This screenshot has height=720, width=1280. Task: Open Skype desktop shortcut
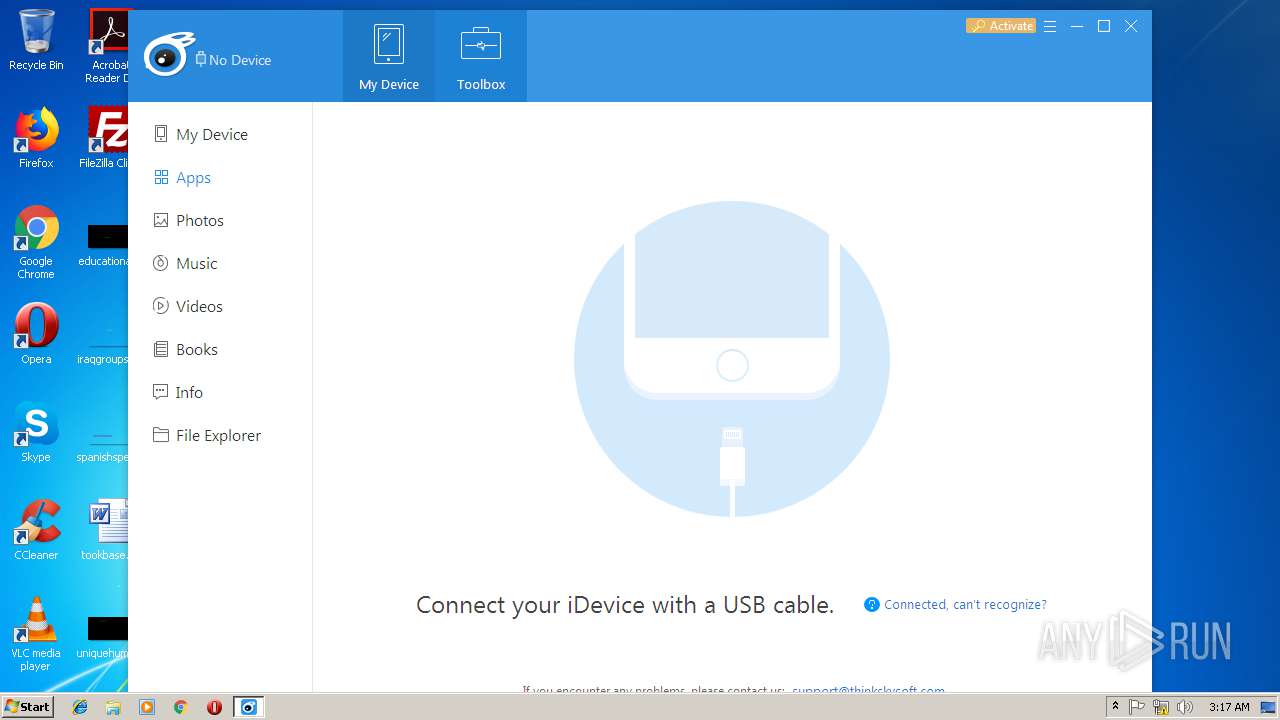36,432
